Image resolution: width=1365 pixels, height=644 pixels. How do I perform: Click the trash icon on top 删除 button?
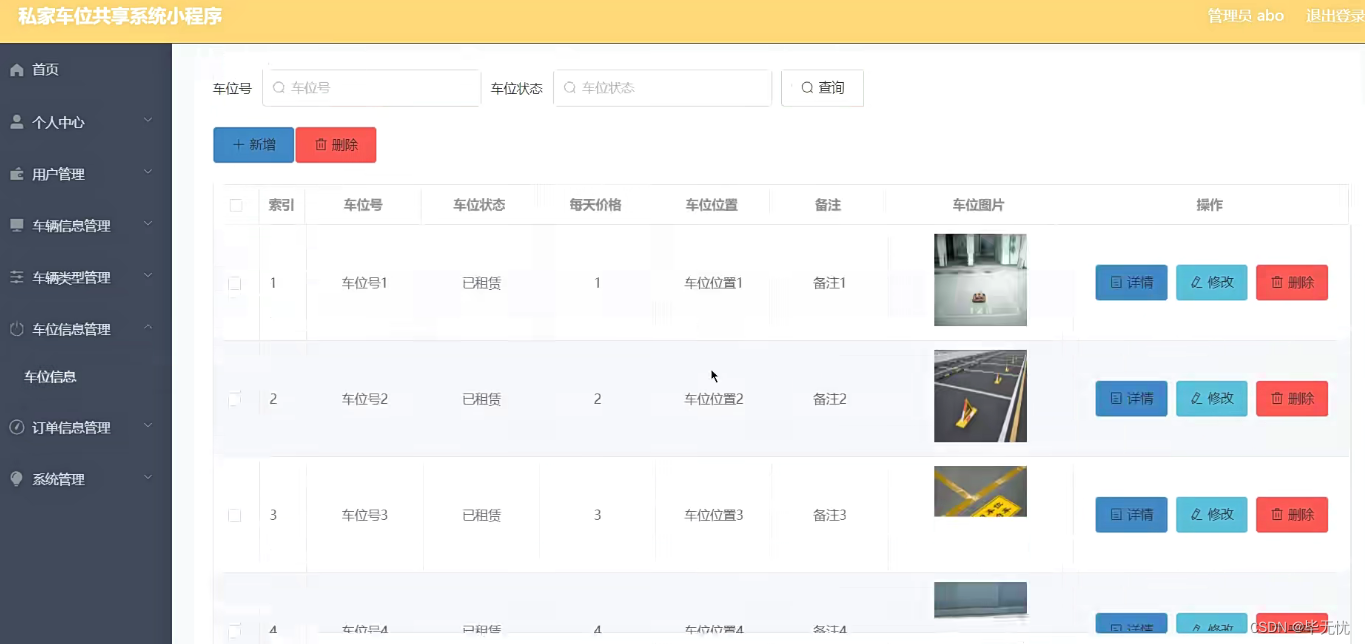[x=321, y=145]
